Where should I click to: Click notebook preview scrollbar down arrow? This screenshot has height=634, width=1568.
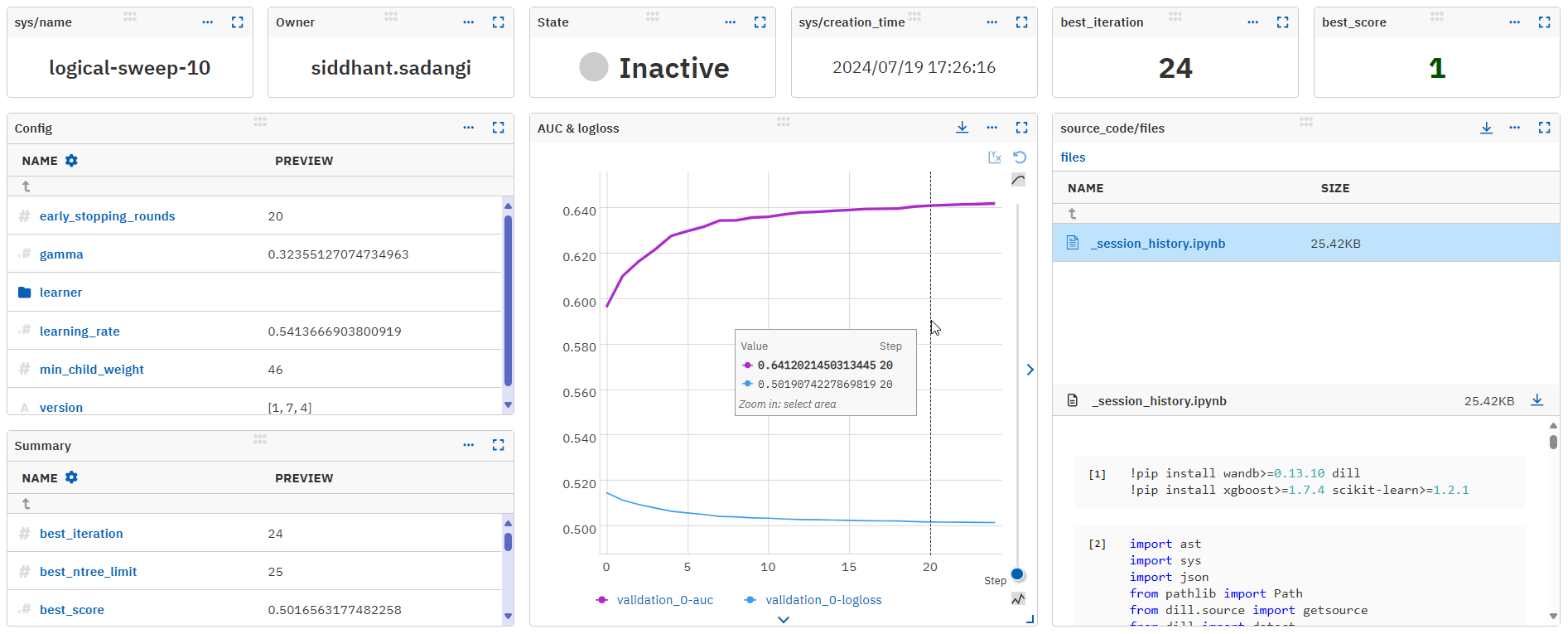(1553, 616)
